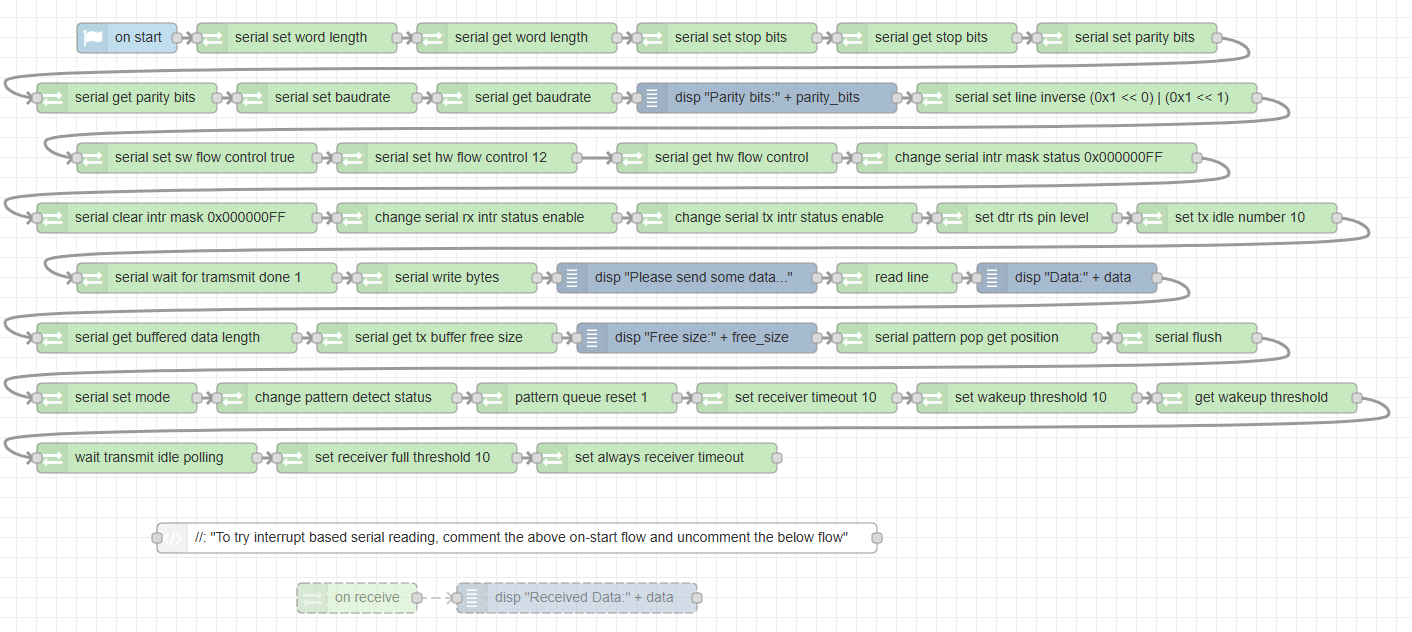Select the serial set line inverse node
Viewport: 1412px width, 632px height.
click(1090, 98)
